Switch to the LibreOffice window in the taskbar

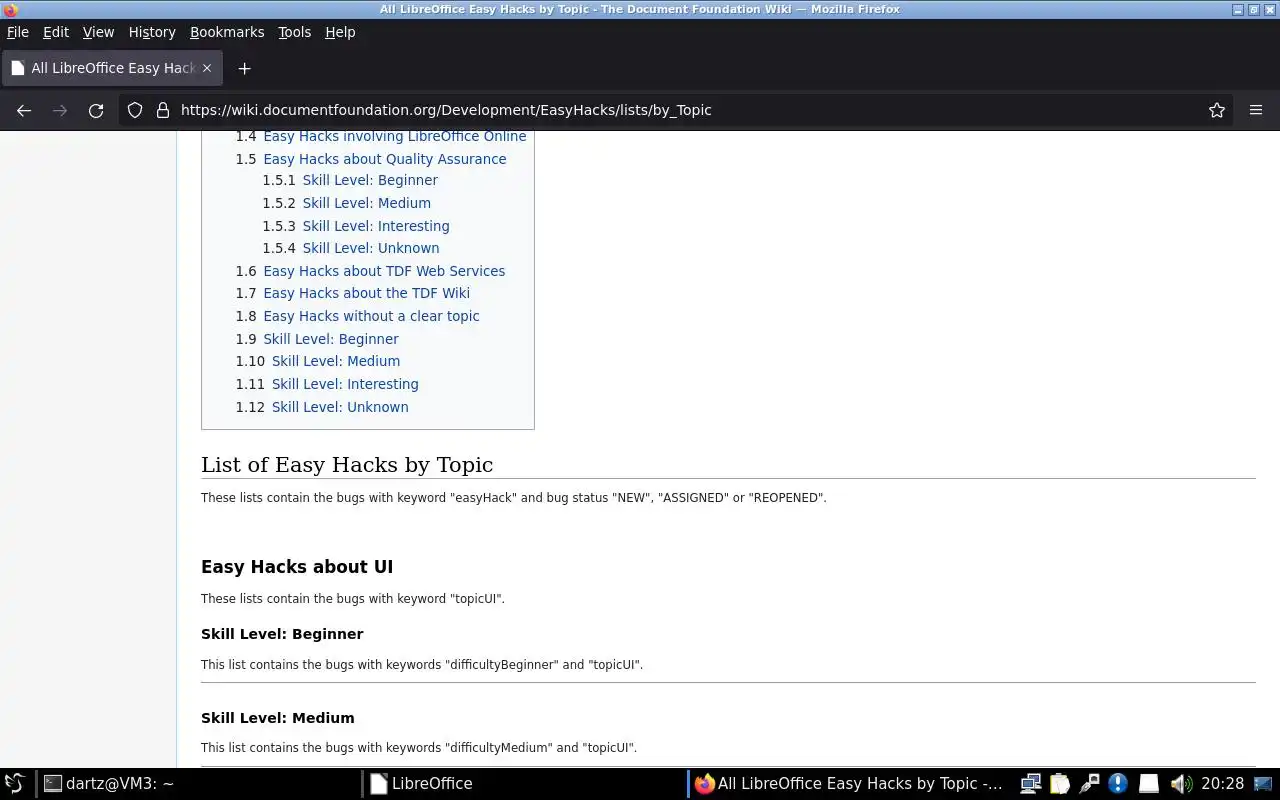[x=524, y=783]
